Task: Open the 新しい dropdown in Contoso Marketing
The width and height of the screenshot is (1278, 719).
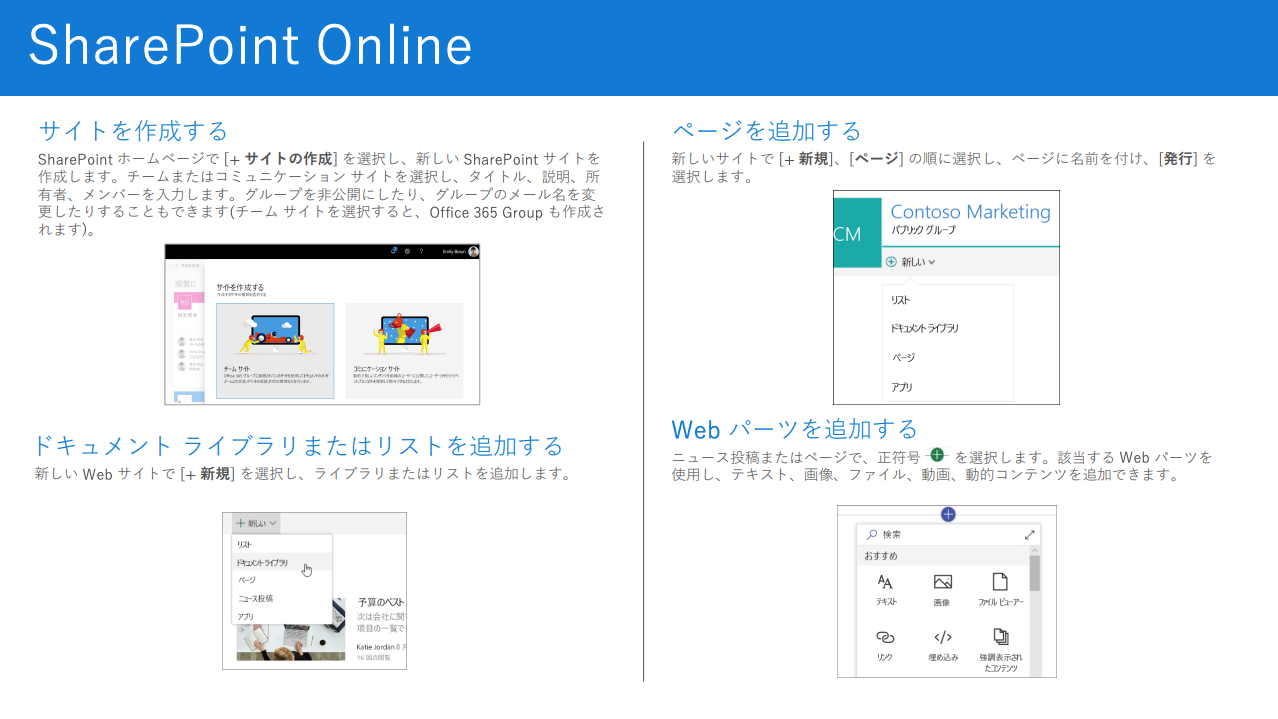Action: [911, 262]
